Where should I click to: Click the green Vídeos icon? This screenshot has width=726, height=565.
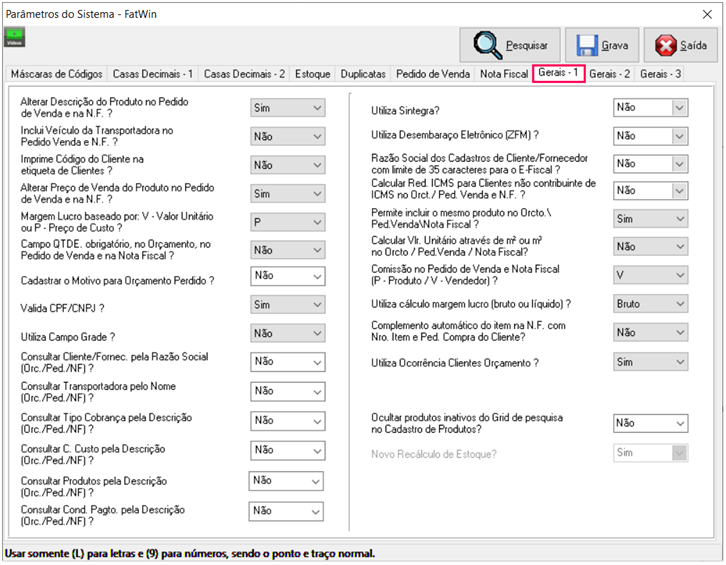15,38
